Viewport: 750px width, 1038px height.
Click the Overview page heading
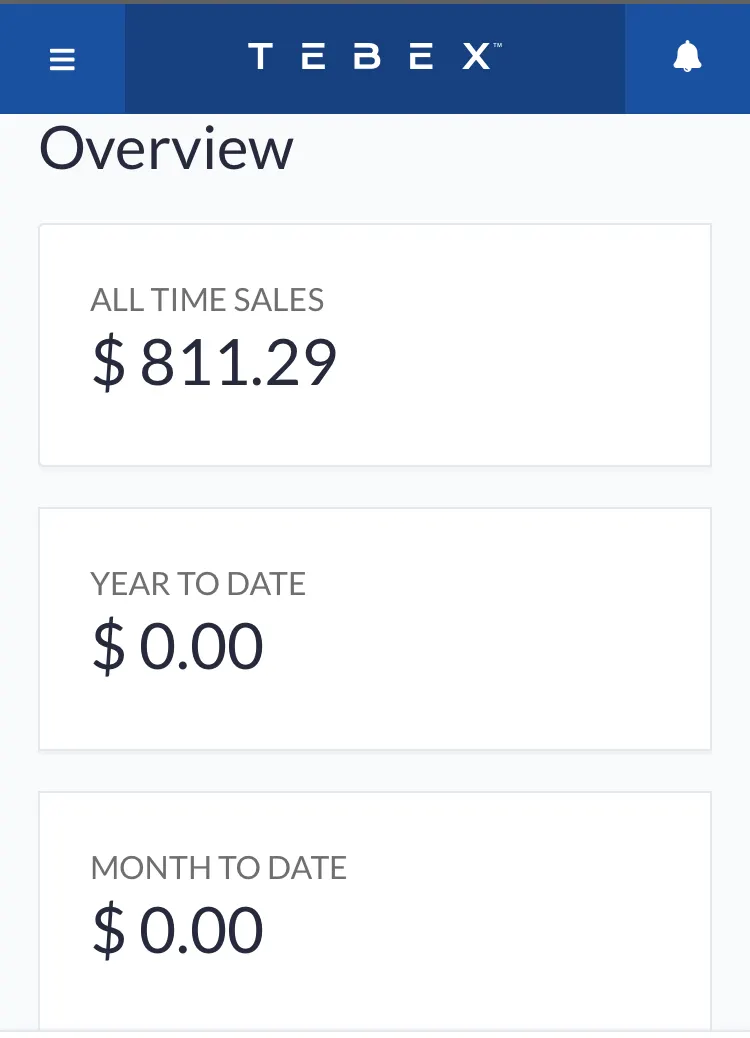point(166,150)
